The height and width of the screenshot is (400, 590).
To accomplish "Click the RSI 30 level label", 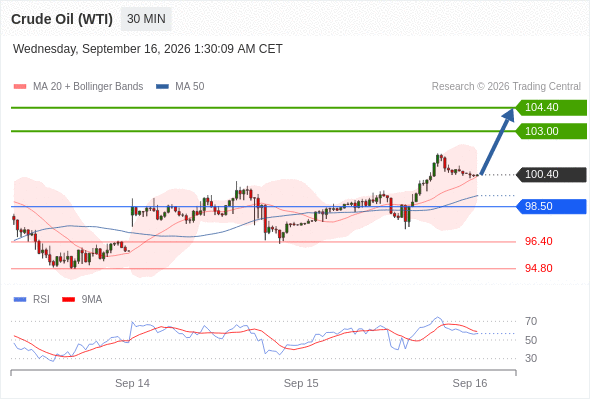I will click(531, 358).
